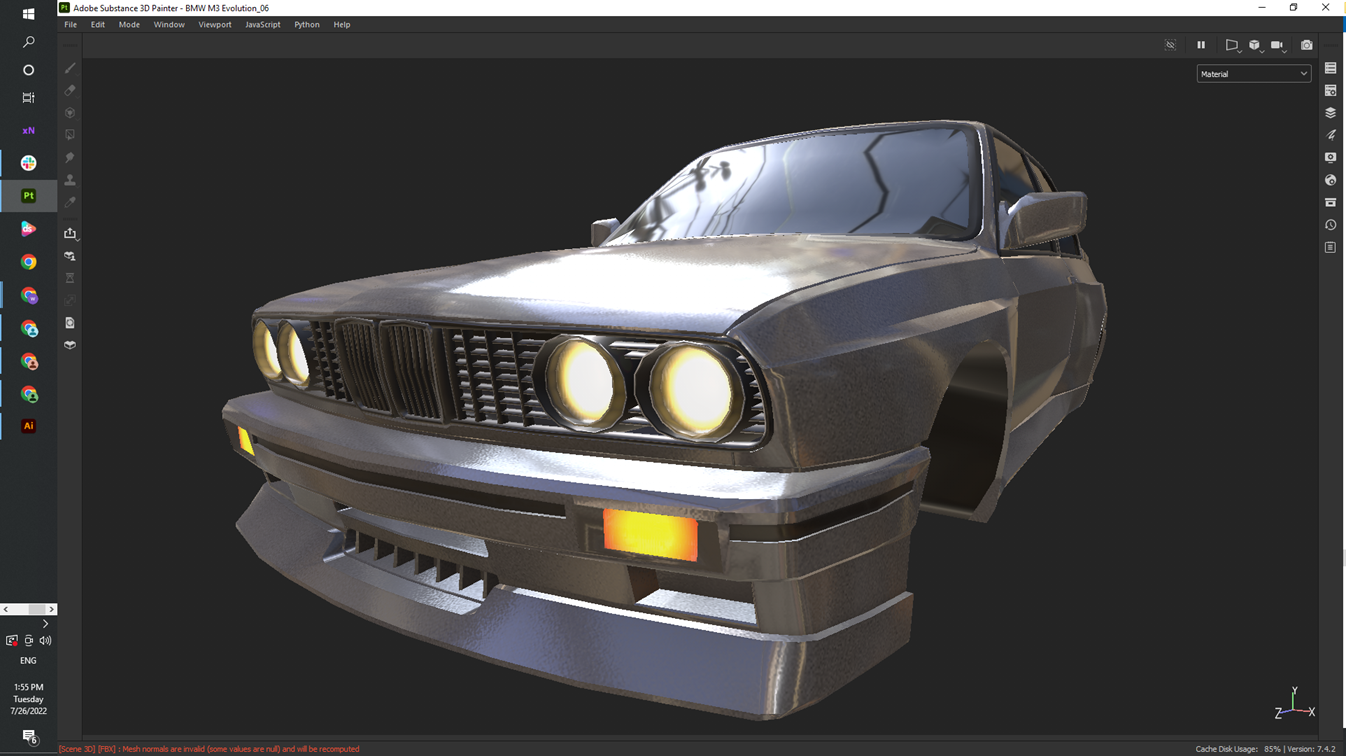Click the red mesh normals warning message
Screen dimensions: 1346x756
click(x=209, y=749)
